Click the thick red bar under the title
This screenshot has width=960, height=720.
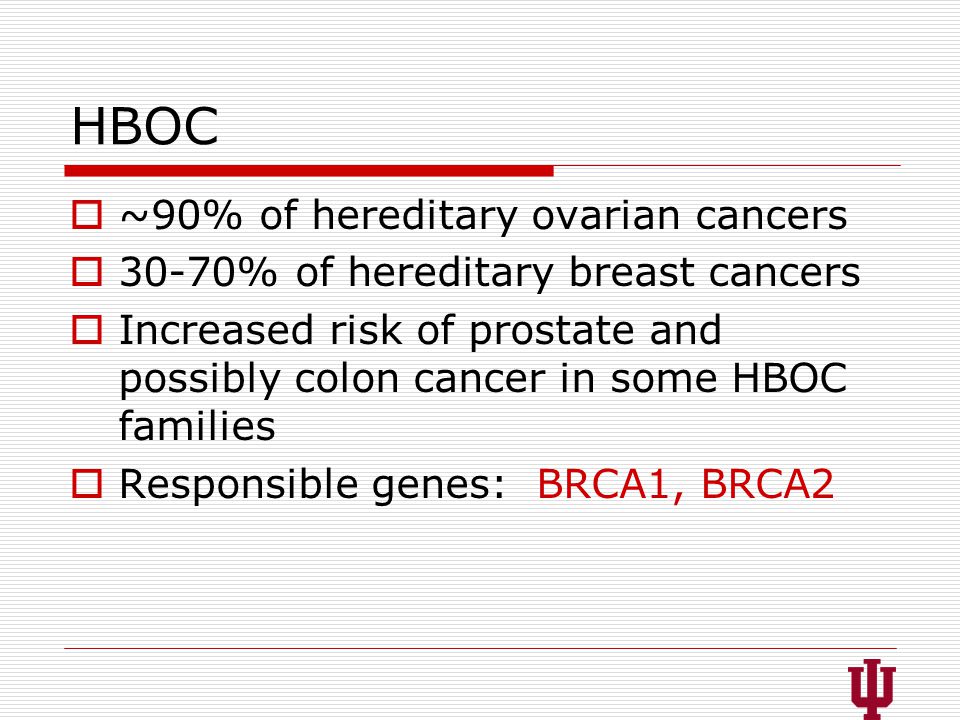click(x=309, y=171)
